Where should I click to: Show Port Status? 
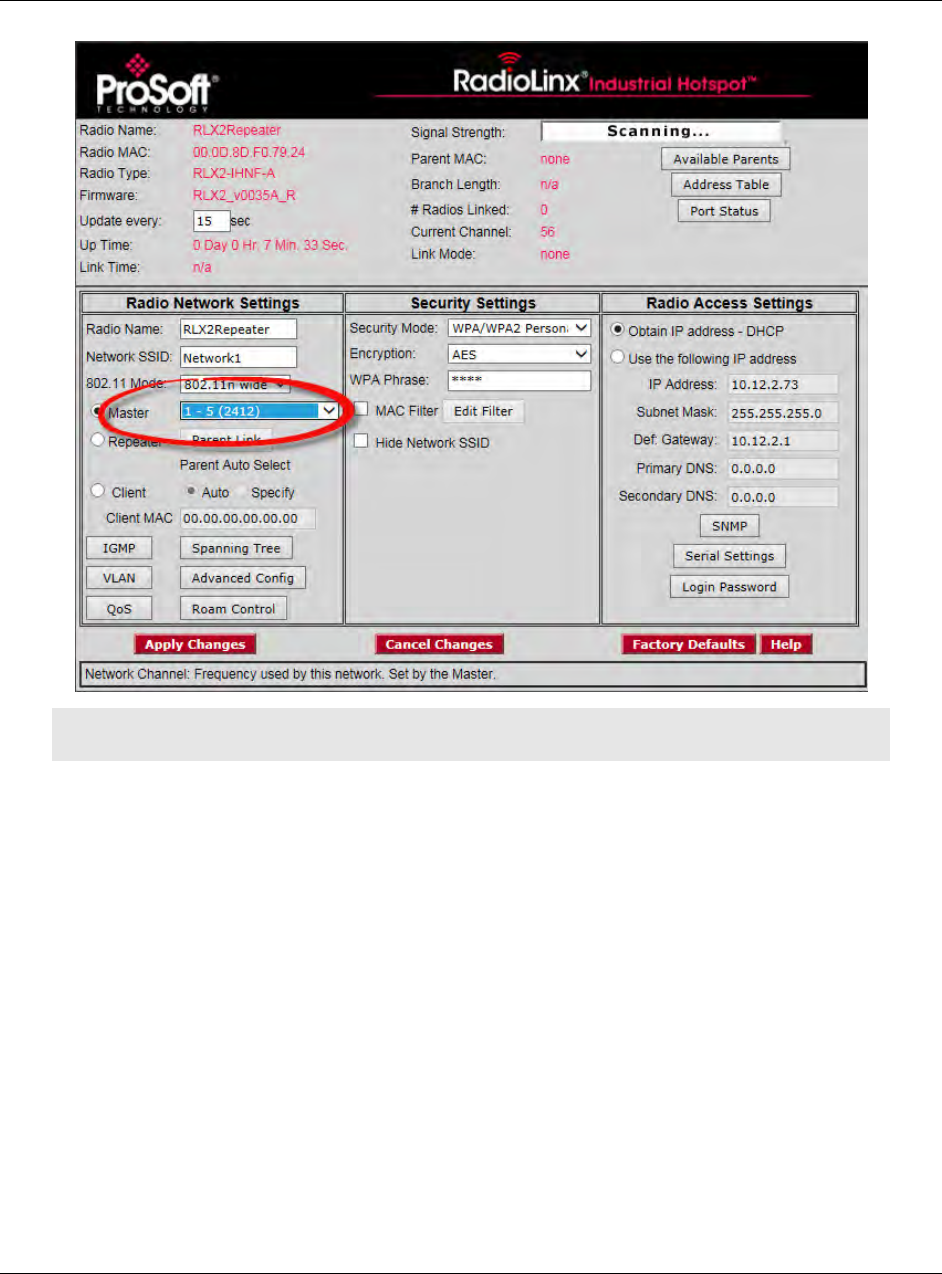(x=724, y=211)
